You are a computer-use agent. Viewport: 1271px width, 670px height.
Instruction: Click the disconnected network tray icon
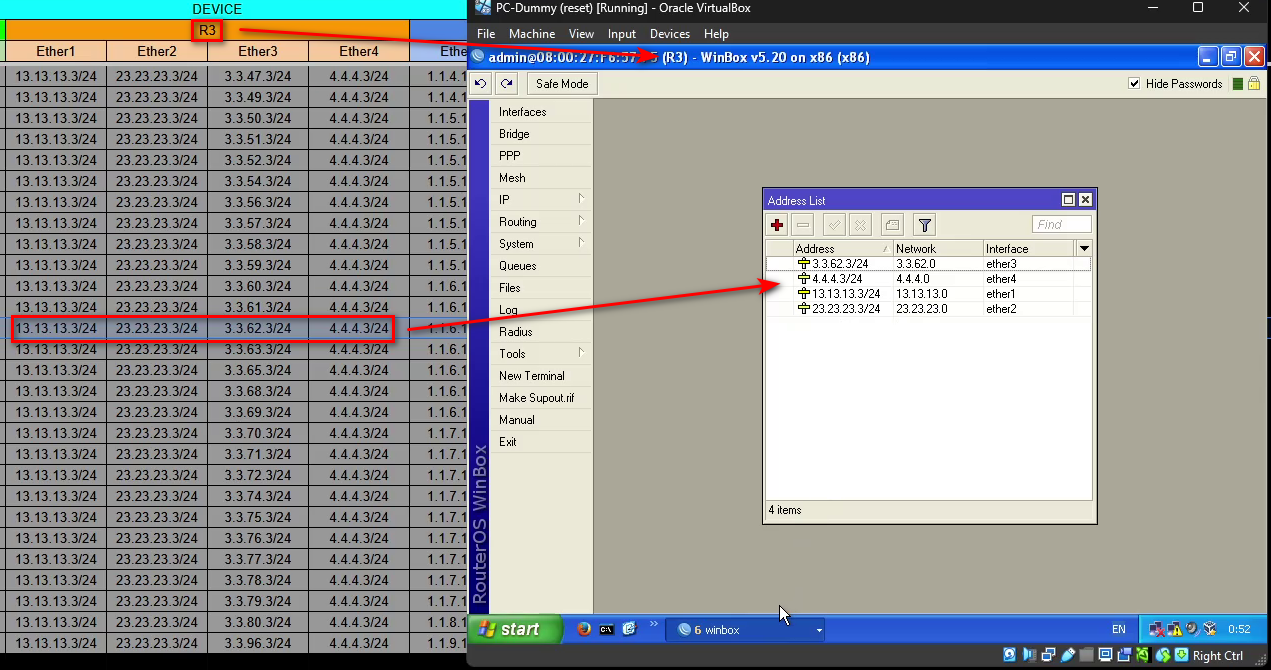point(1157,629)
